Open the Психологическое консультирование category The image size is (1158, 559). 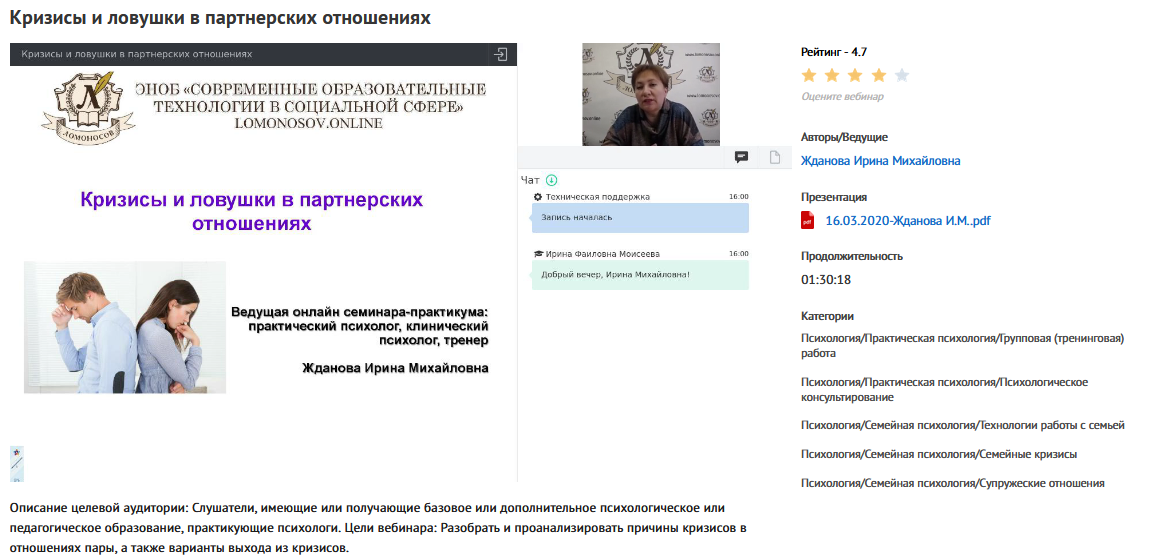coord(944,389)
